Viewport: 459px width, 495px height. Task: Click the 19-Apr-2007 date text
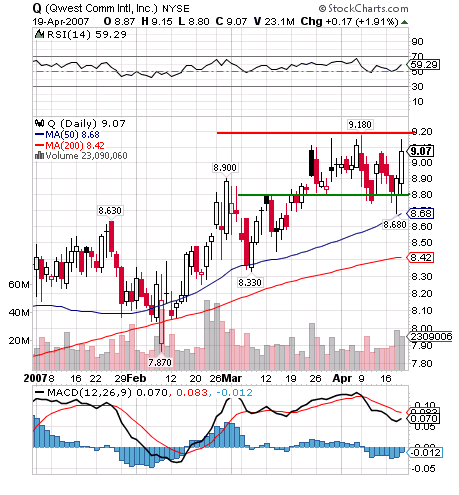click(61, 22)
